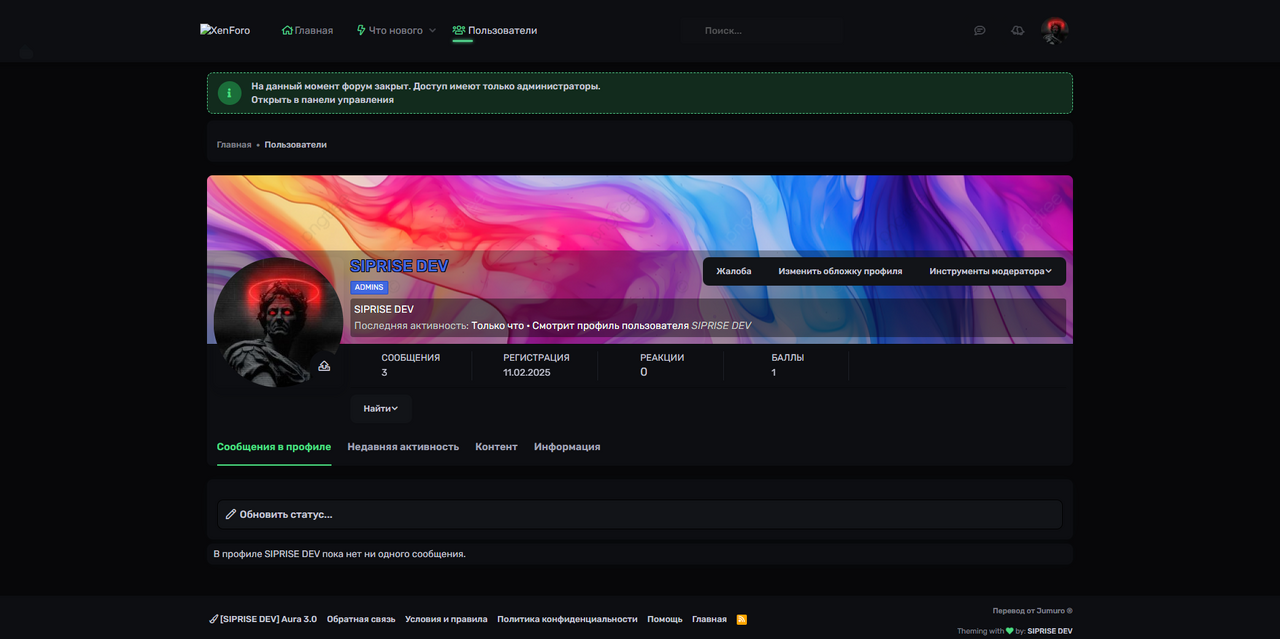Click the XenForo logo
Screen dimensions: 1280x639
tap(225, 31)
